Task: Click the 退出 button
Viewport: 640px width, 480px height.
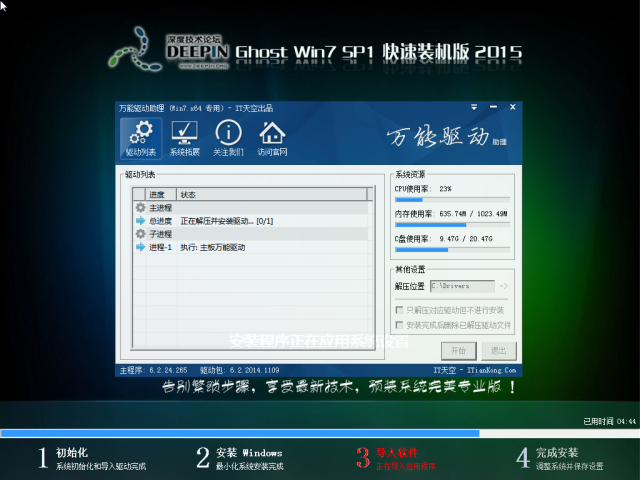Action: point(498,351)
